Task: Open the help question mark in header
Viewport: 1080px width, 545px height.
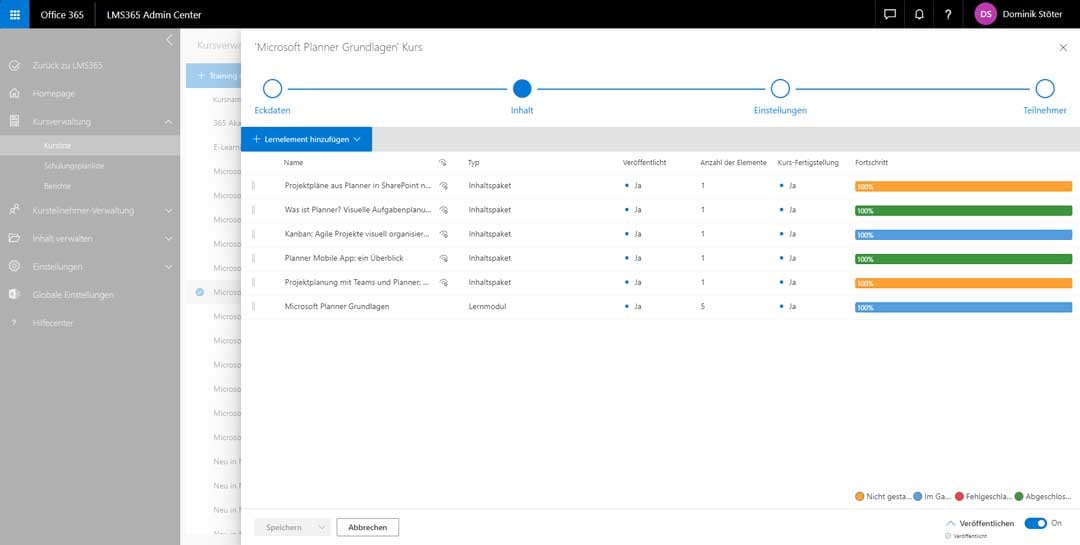Action: click(948, 14)
